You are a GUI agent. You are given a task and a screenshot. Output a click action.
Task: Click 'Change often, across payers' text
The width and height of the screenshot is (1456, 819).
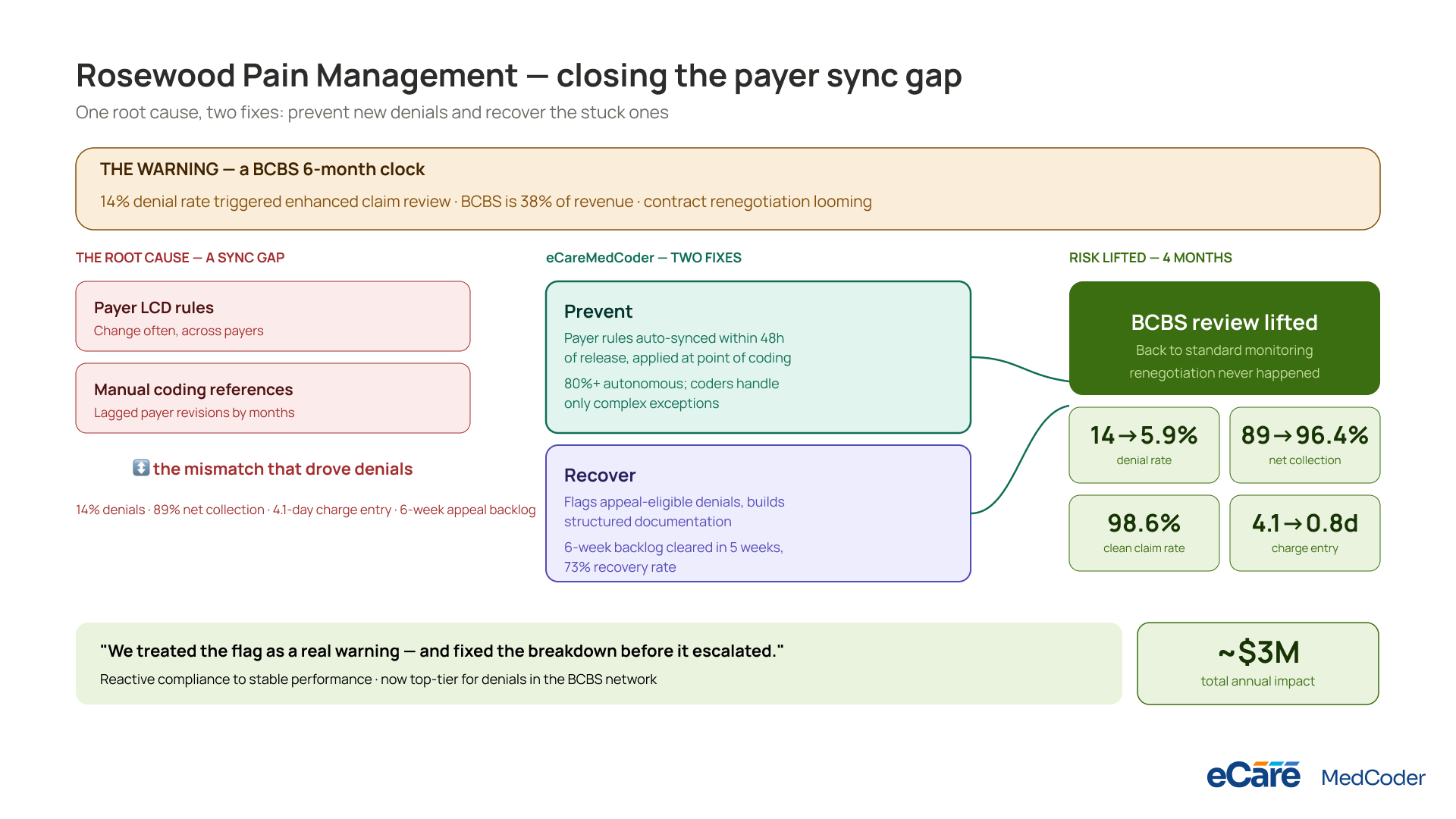[179, 331]
